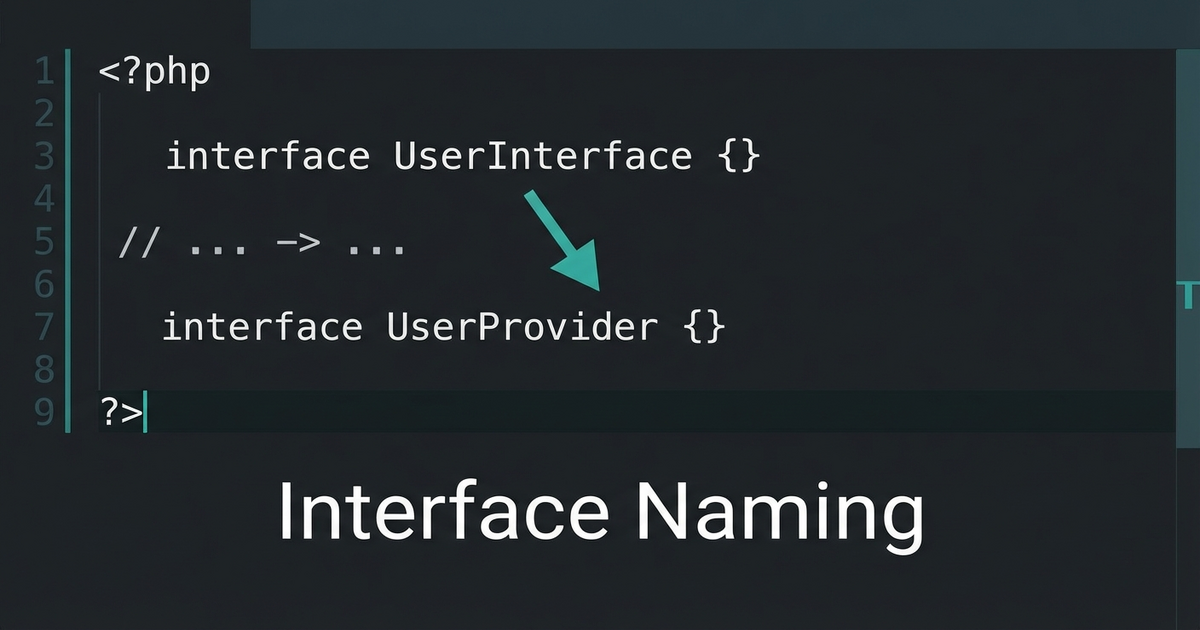Select the UserProvider identifier

[521, 326]
